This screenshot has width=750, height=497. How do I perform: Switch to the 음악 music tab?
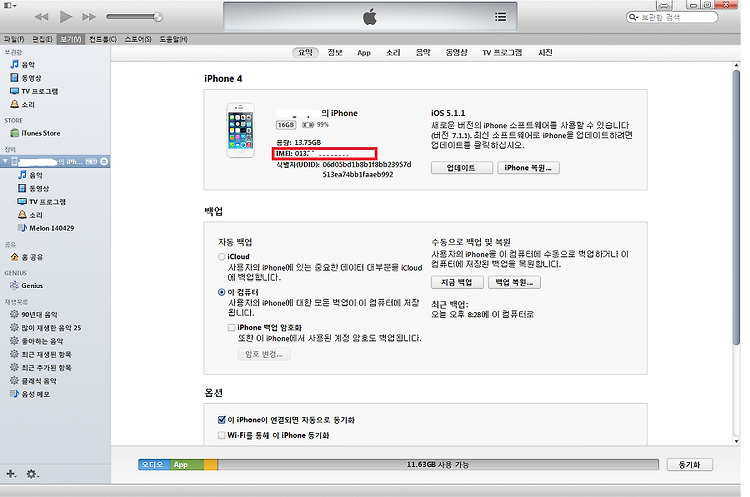[423, 53]
